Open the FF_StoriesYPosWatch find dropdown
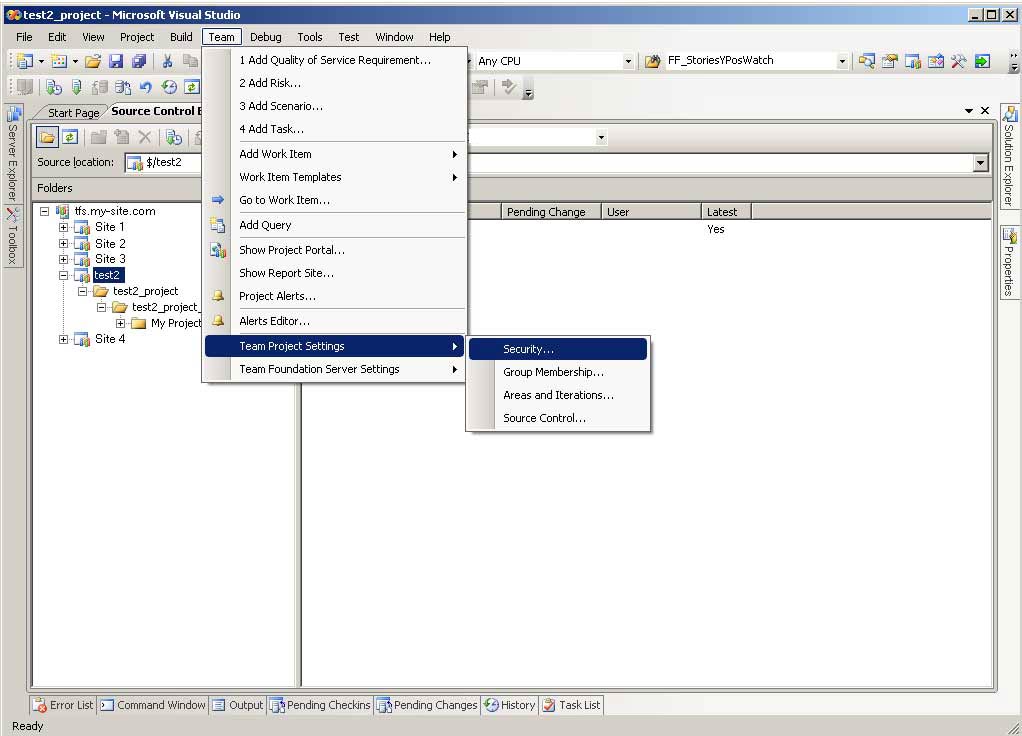Viewport: 1022px width, 736px height. pos(842,61)
